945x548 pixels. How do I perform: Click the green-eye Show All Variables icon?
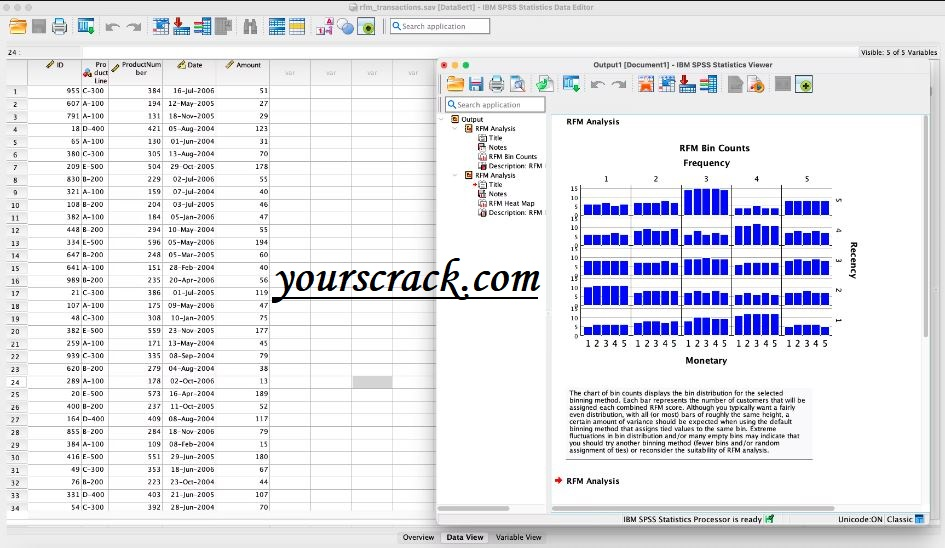click(366, 27)
